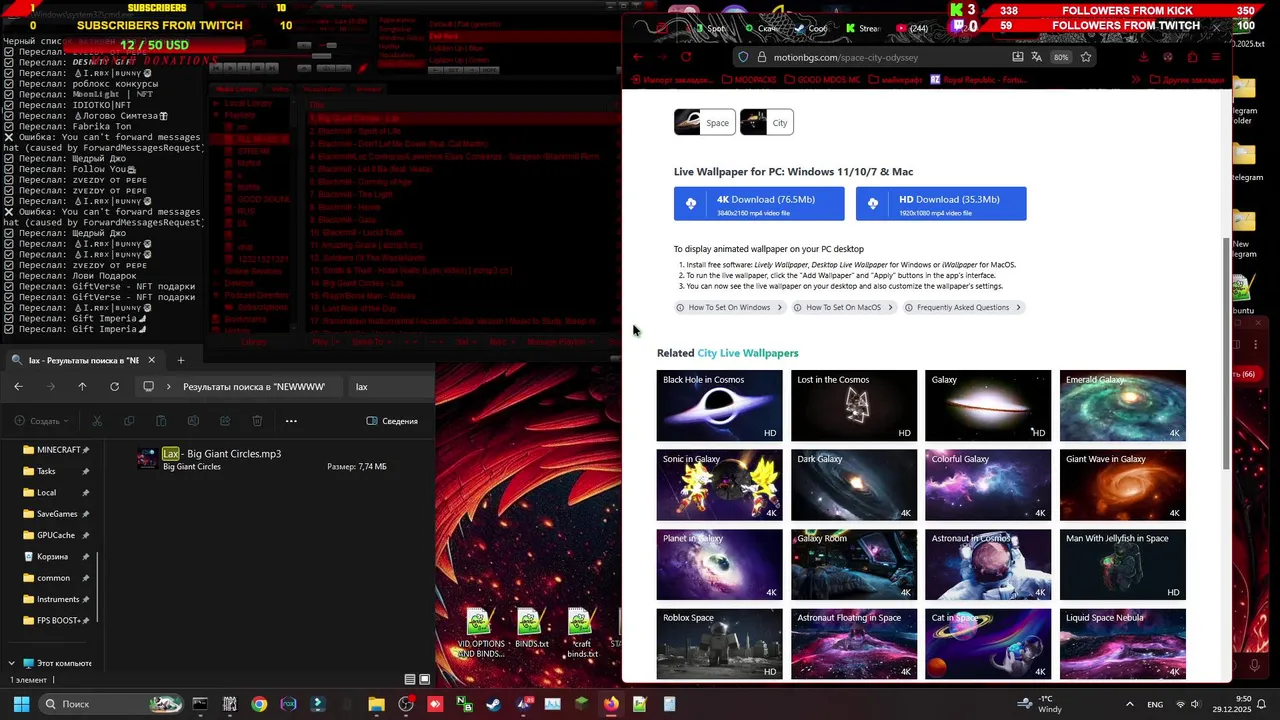The image size is (1280, 720).
Task: Click the HD Download (35.3Mb) button
Action: (941, 204)
